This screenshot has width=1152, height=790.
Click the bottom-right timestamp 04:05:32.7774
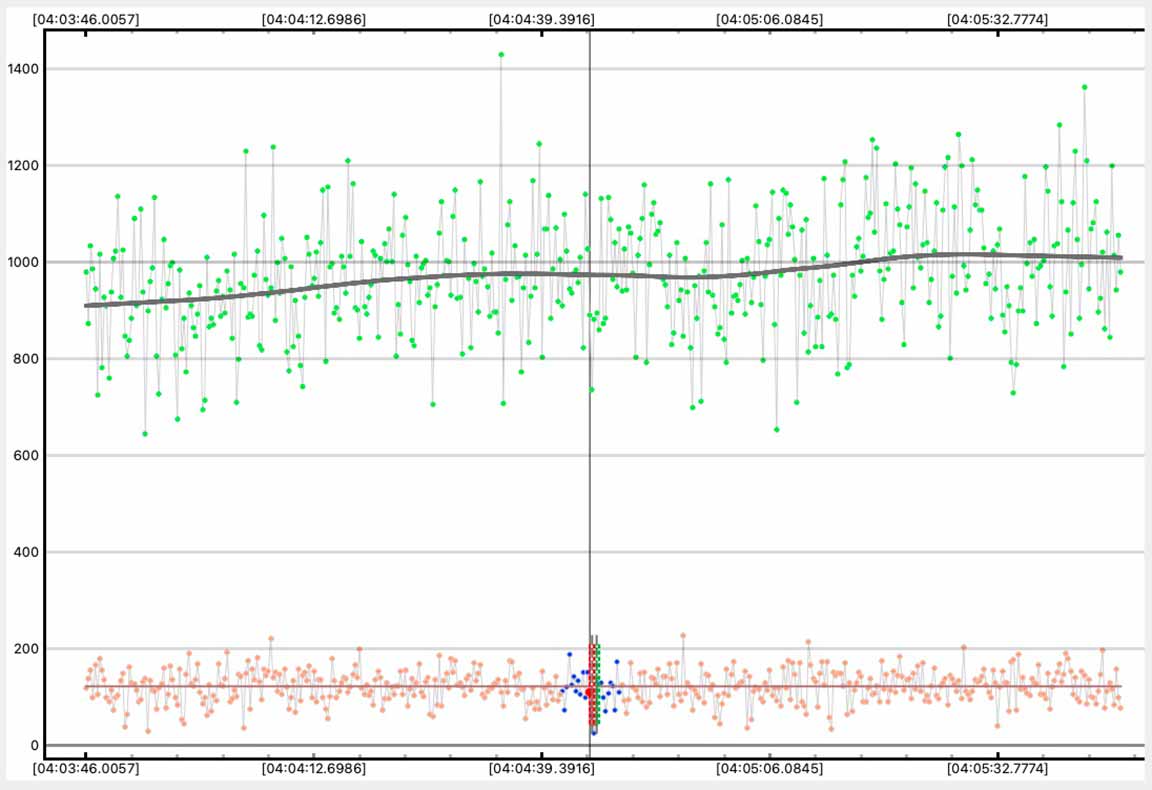[x=997, y=769]
